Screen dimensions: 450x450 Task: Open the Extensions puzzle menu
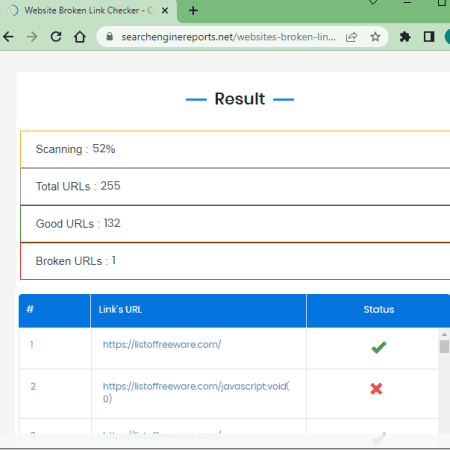pyautogui.click(x=405, y=37)
